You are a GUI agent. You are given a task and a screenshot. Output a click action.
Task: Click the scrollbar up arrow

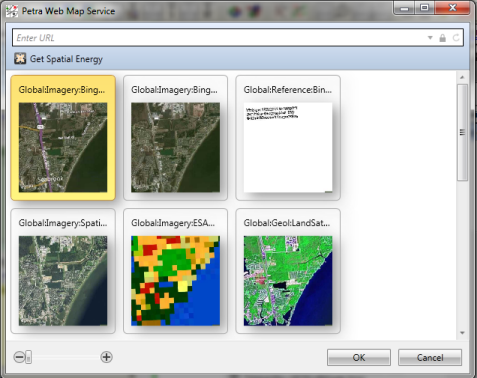462,77
